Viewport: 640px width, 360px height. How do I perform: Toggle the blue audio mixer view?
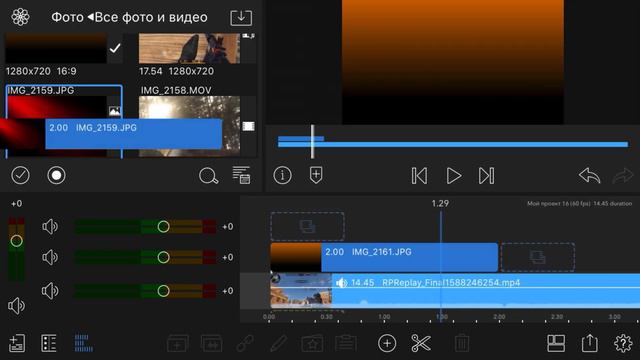click(x=83, y=343)
